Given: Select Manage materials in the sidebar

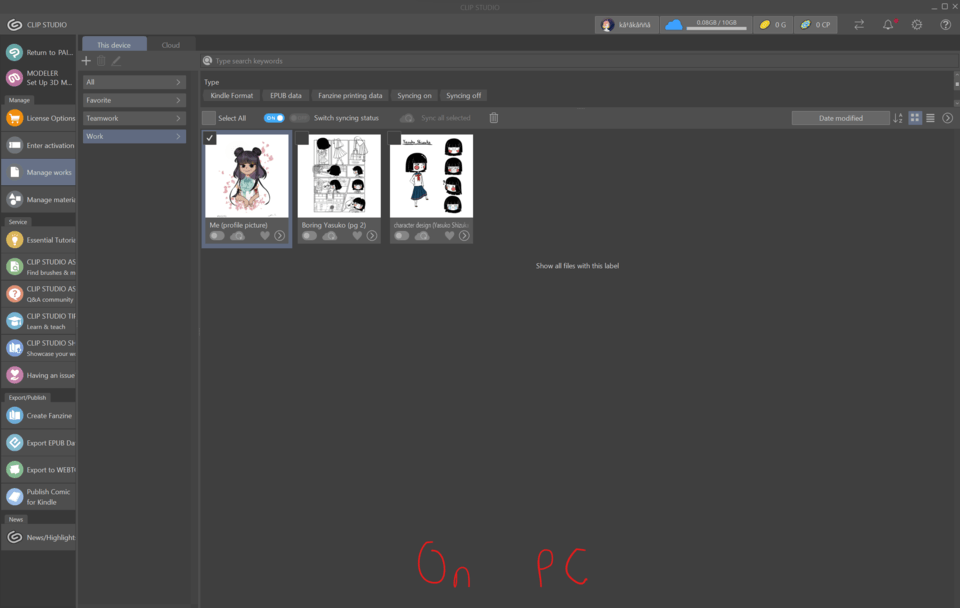Looking at the screenshot, I should pyautogui.click(x=39, y=198).
